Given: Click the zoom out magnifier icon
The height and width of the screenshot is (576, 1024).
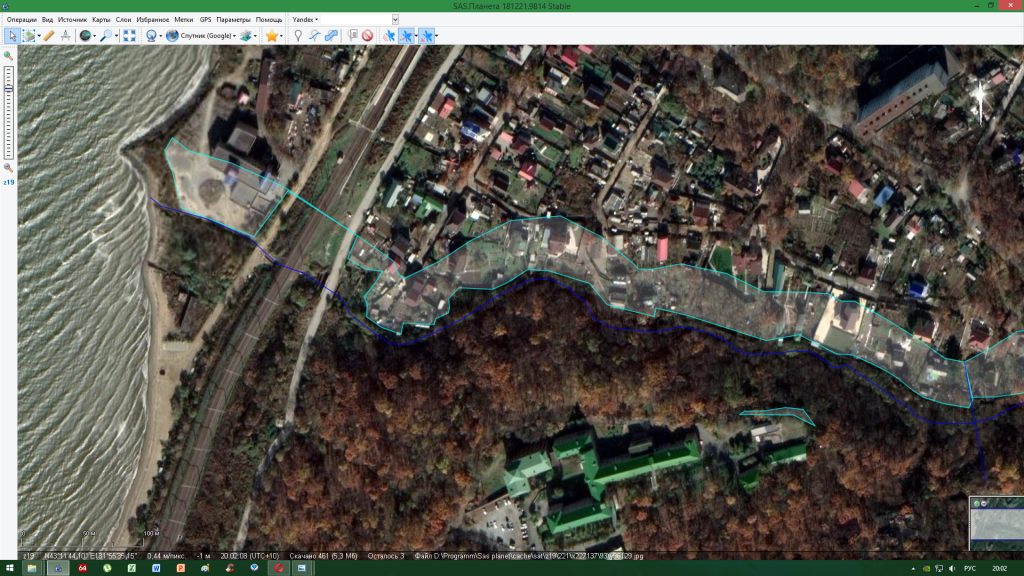Looking at the screenshot, I should point(9,168).
